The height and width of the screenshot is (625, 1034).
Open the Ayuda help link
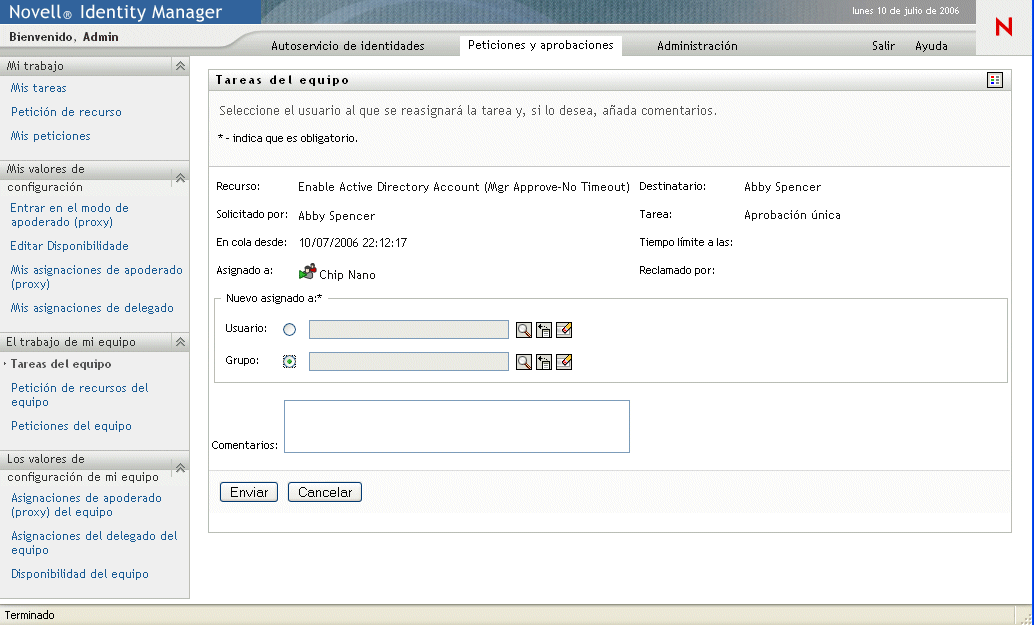click(x=931, y=46)
